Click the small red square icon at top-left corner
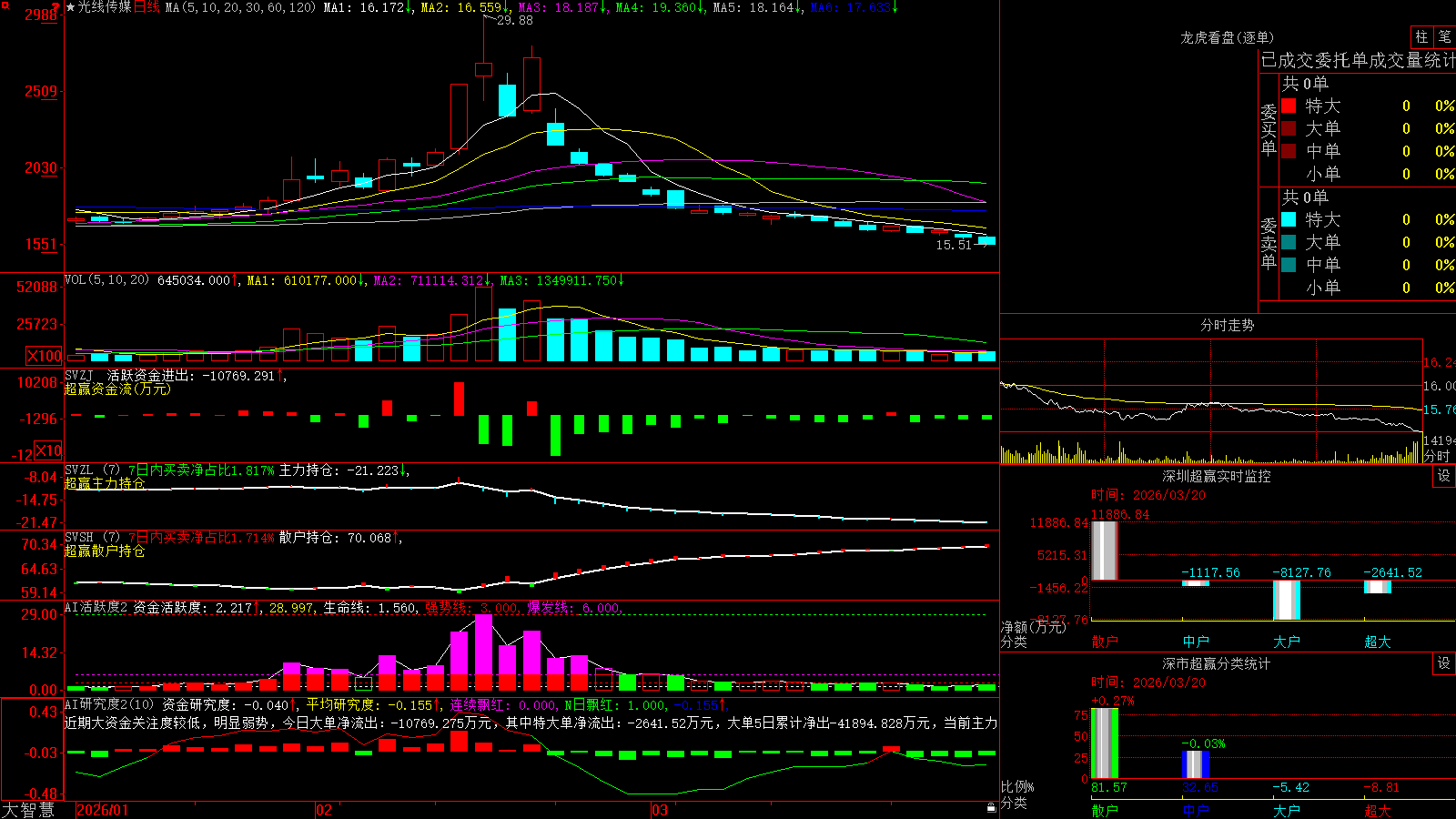Image resolution: width=1456 pixels, height=819 pixels. (4, 4)
